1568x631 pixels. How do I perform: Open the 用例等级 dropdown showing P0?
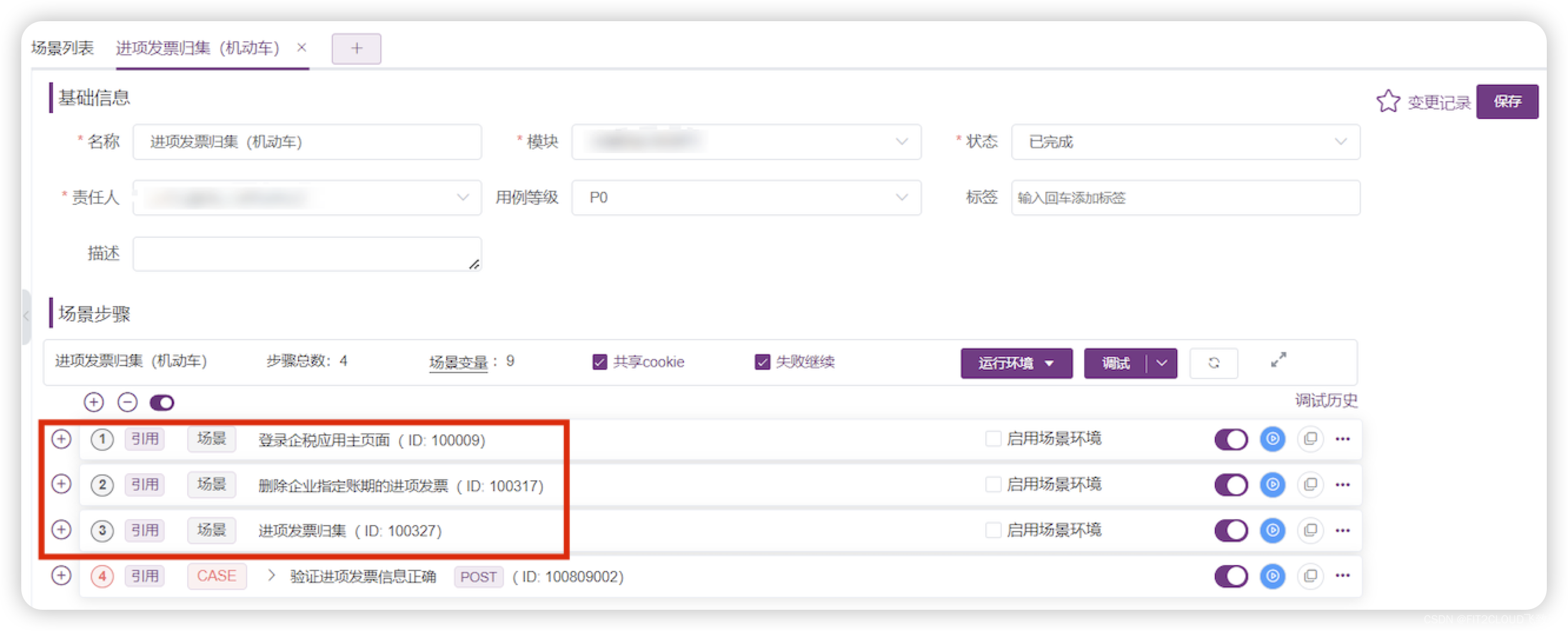click(x=746, y=197)
